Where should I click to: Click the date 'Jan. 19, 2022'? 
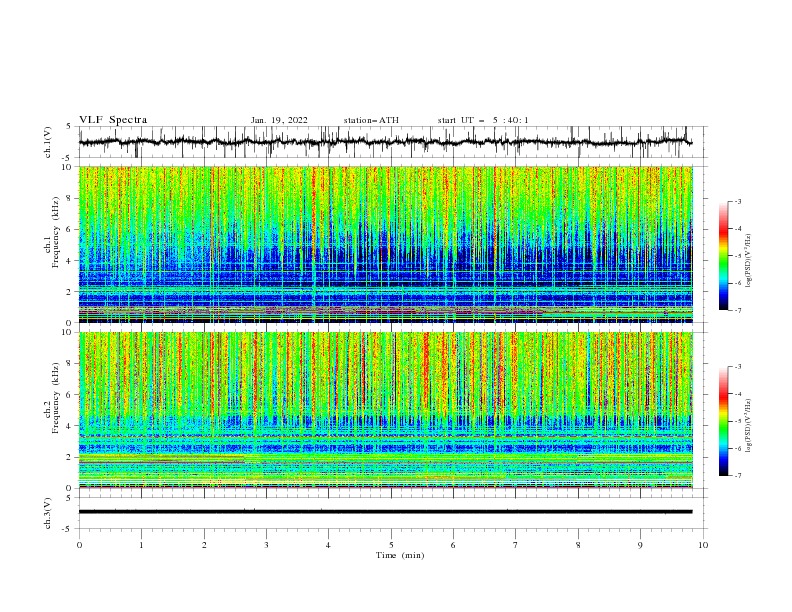279,120
